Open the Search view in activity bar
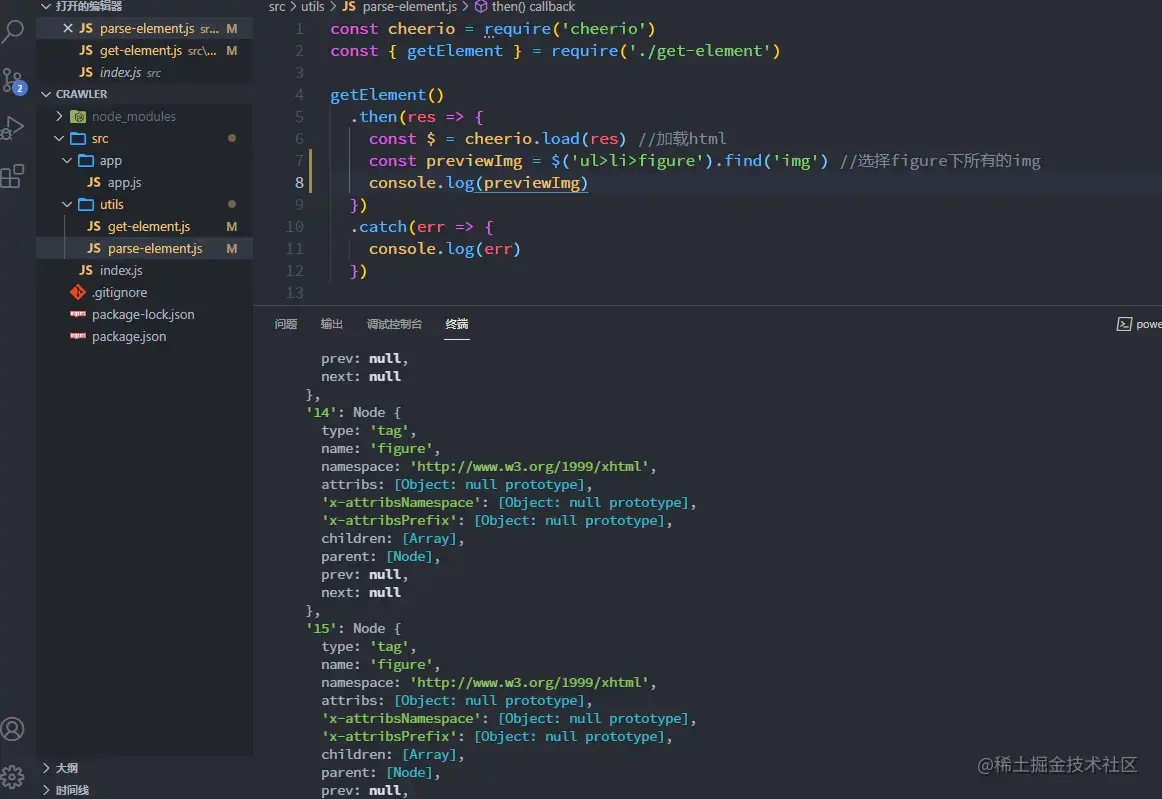 coord(13,31)
